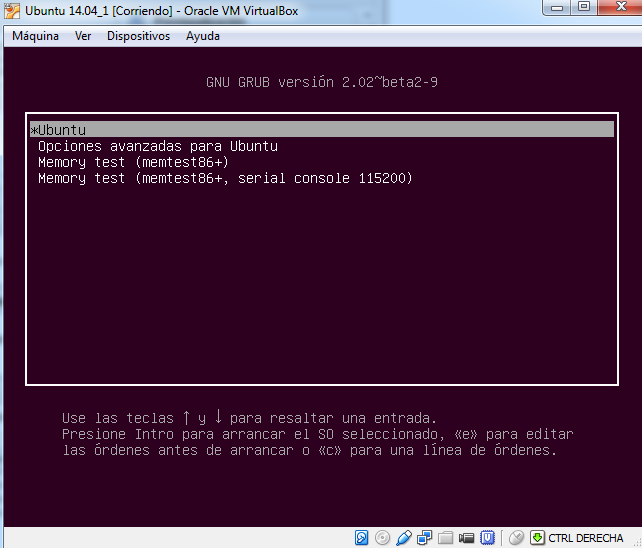
Task: Click the green keyboard capture arrow icon
Action: click(537, 537)
